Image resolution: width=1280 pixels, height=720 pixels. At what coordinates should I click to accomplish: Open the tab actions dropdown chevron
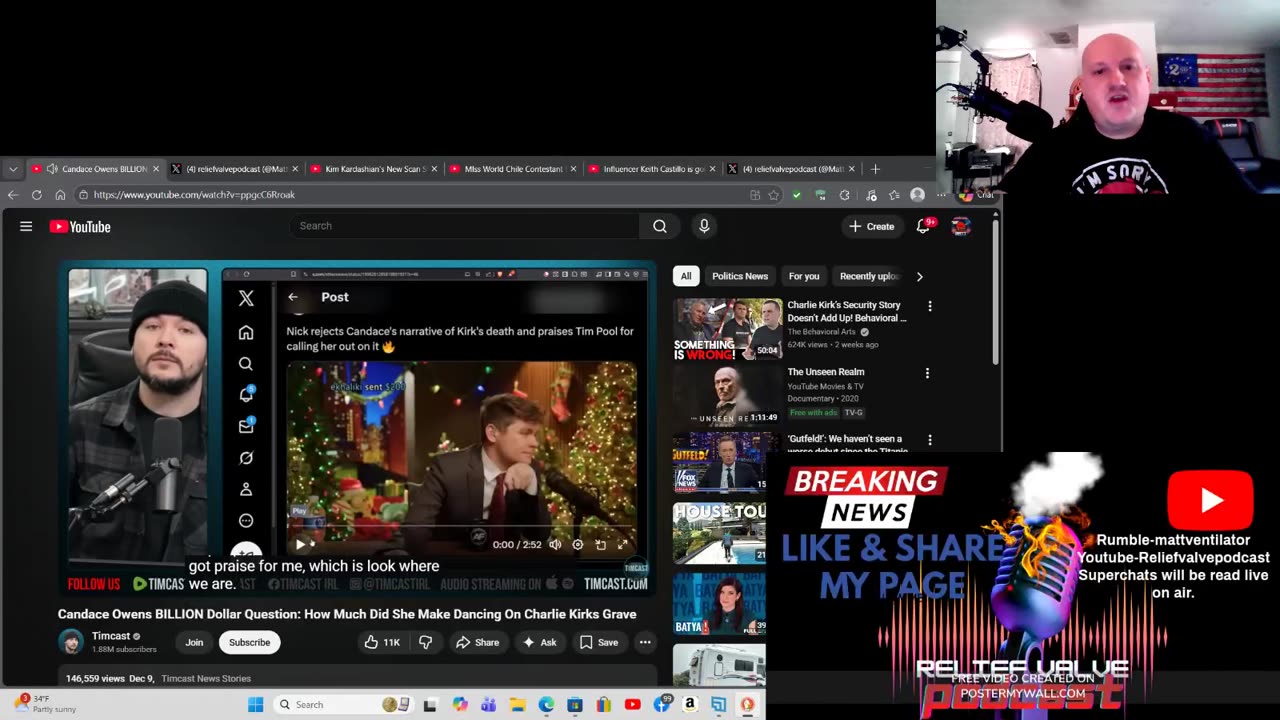point(12,169)
